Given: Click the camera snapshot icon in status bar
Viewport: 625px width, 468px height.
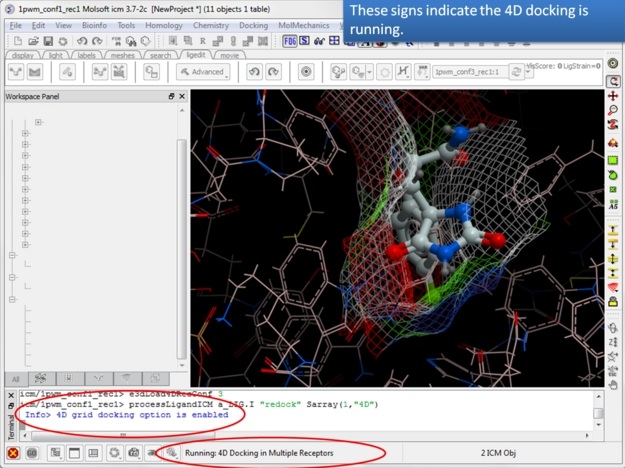Looking at the screenshot, I should click(x=134, y=453).
